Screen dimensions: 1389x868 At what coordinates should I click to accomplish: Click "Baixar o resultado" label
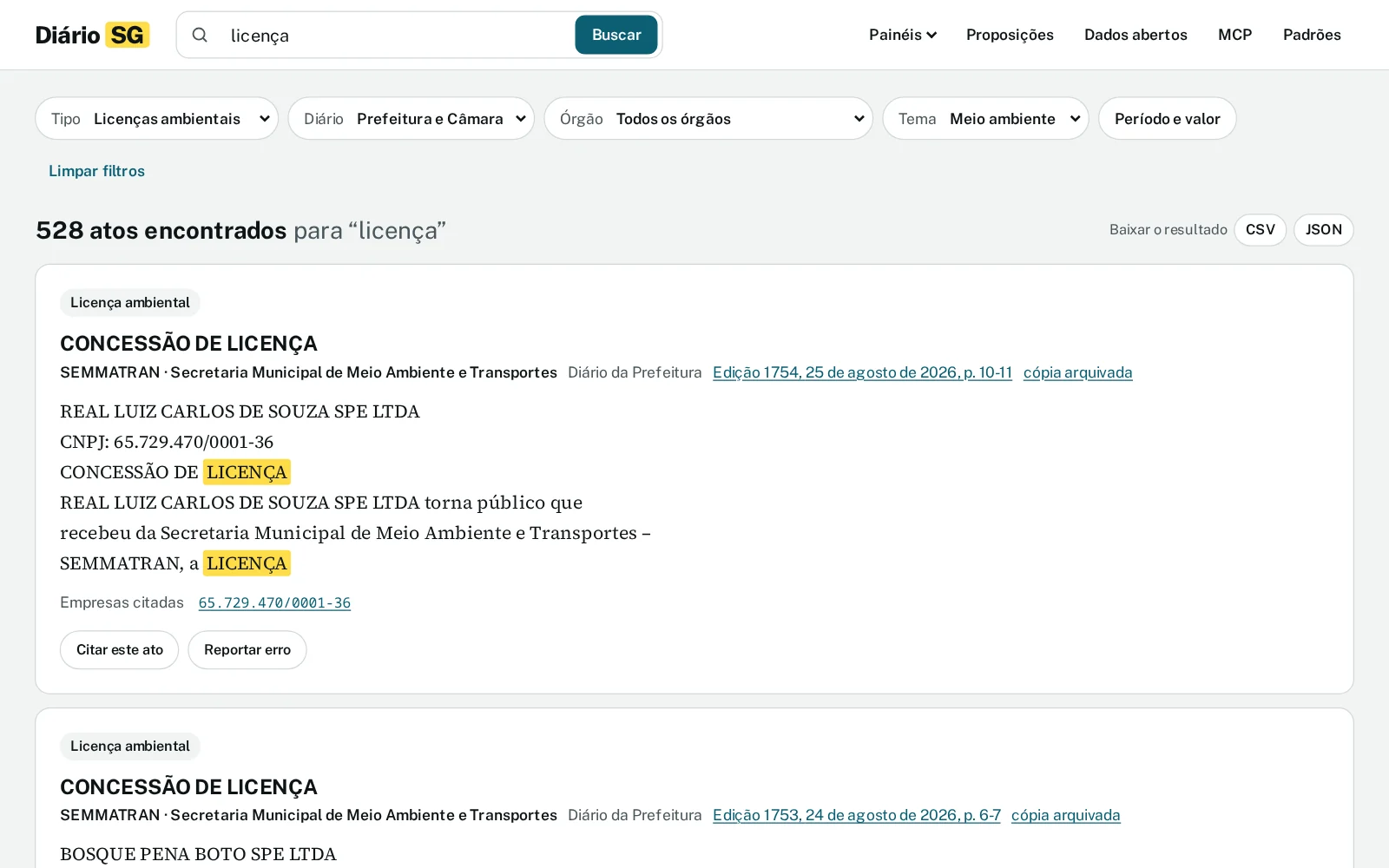click(1168, 229)
